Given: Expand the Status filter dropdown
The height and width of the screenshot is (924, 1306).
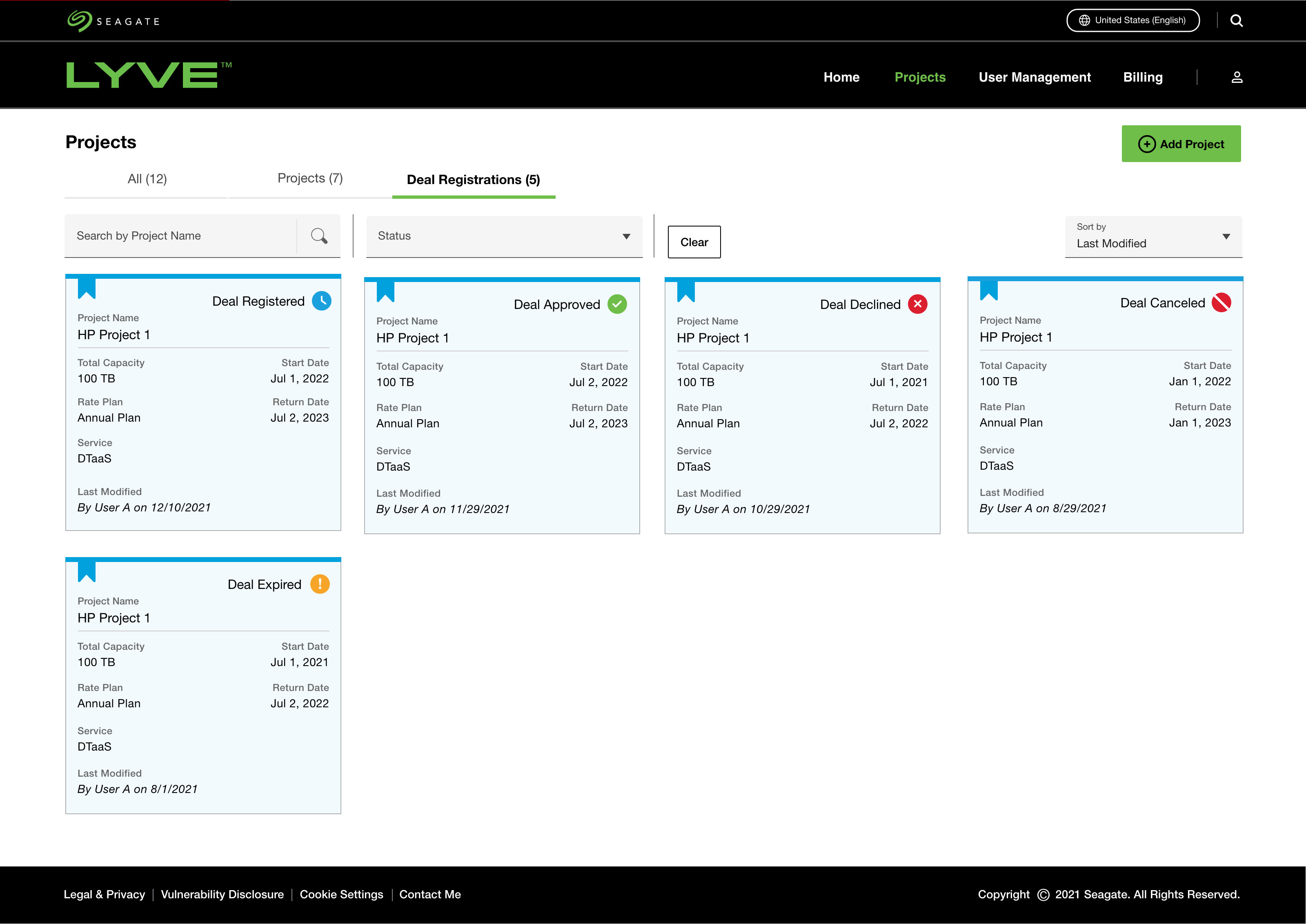Looking at the screenshot, I should 504,236.
